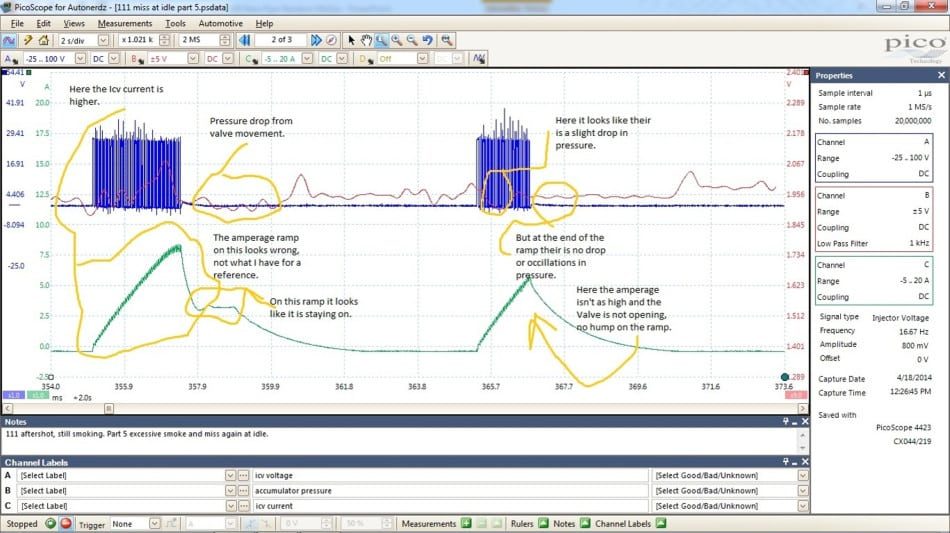
Task: Click the auto setup lightning icon
Action: [28, 41]
